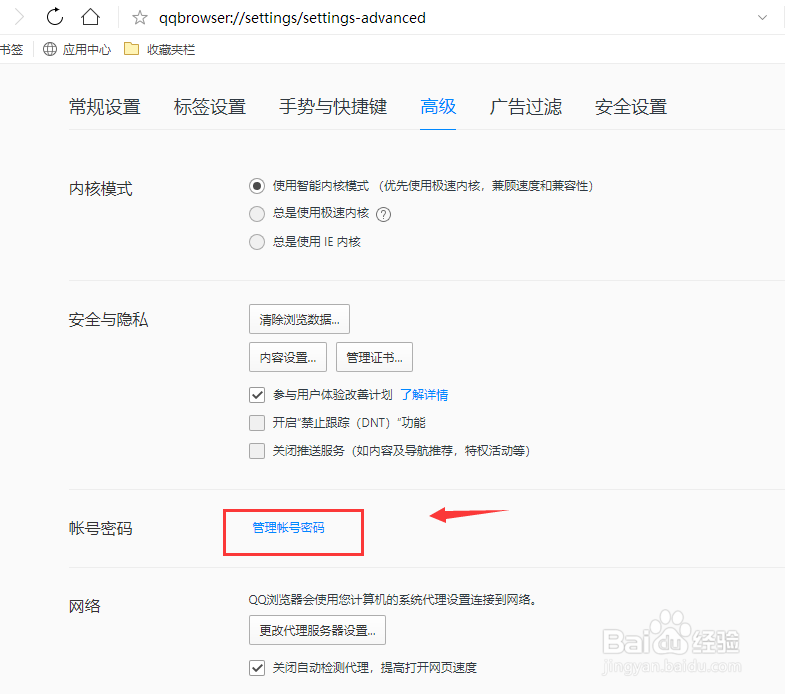
Task: Uncheck 参与用户体验改善计划 checkbox
Action: [257, 395]
